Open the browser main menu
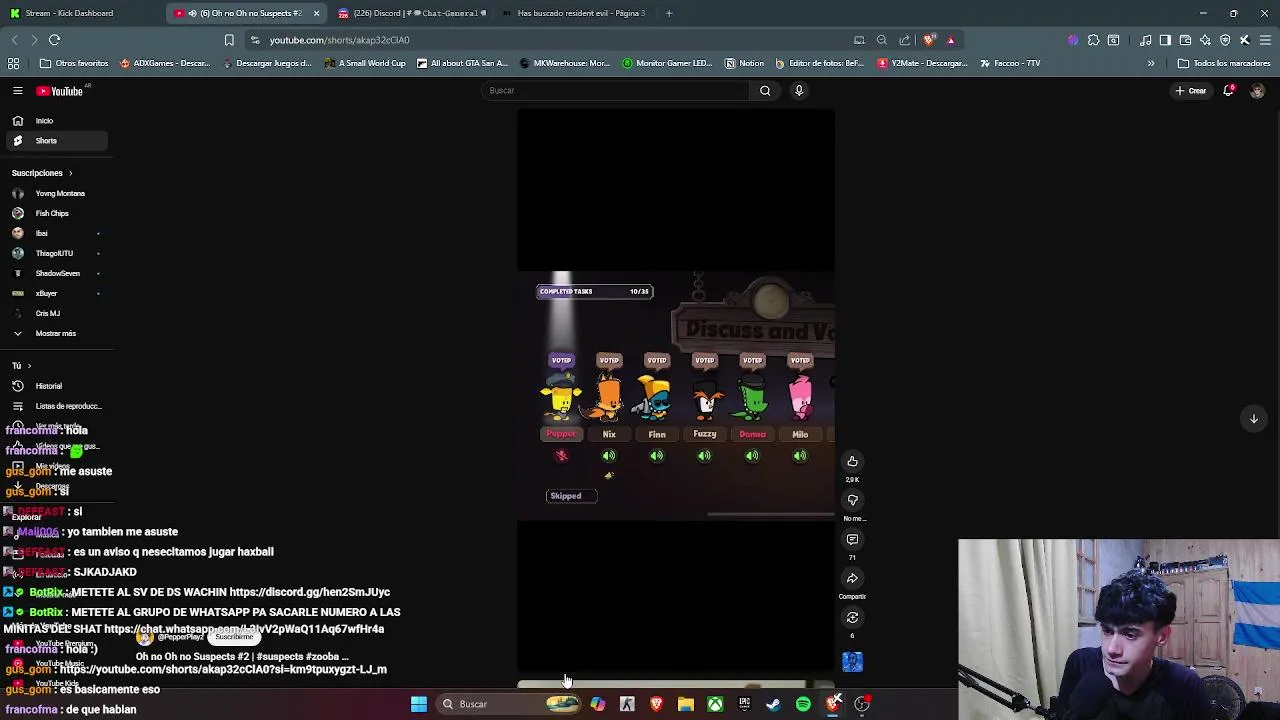This screenshot has height=720, width=1280. 1265,40
